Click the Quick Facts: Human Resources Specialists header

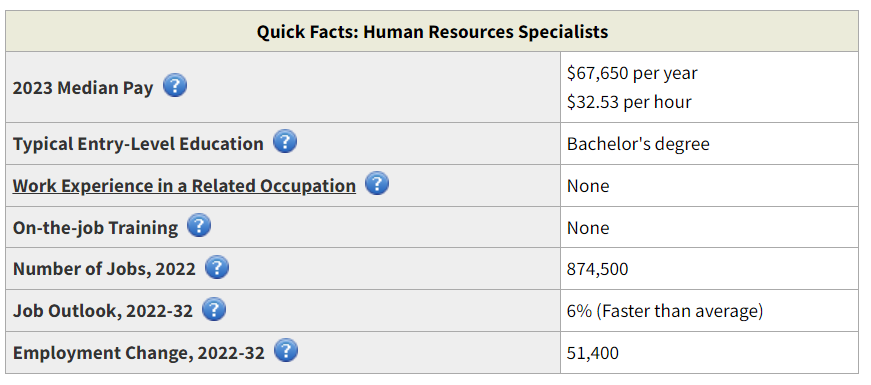click(432, 32)
